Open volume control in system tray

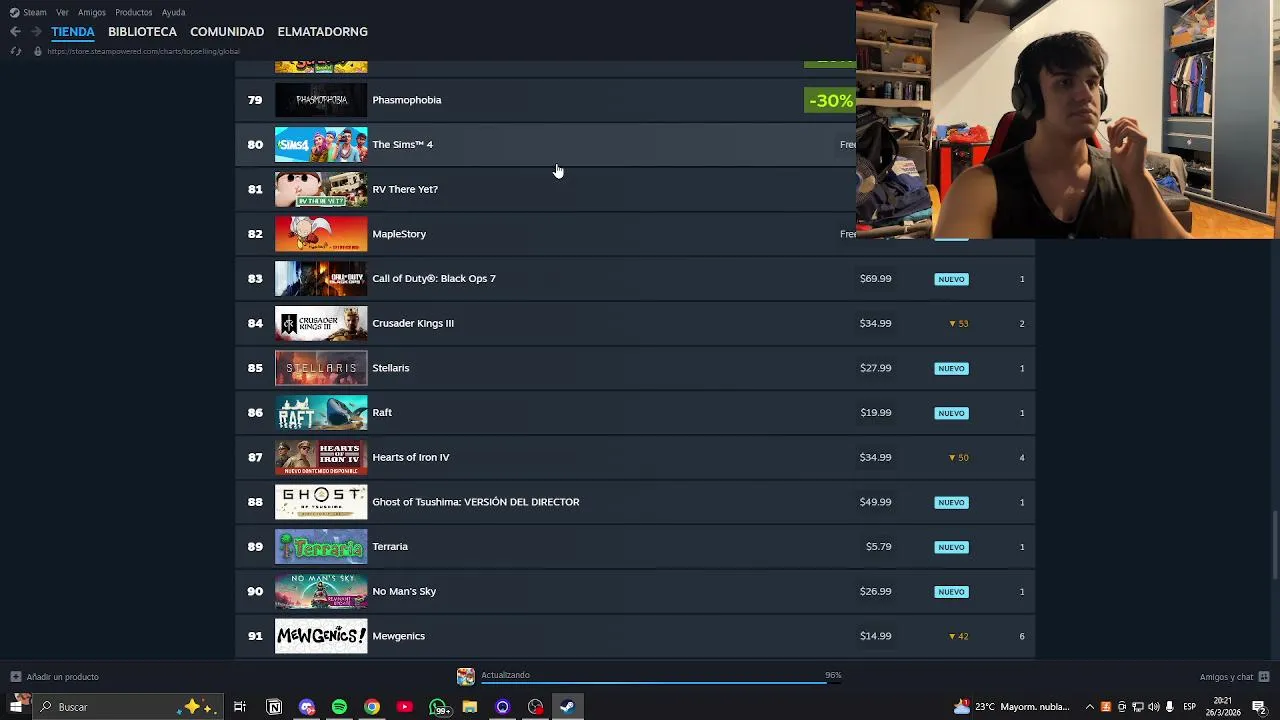[x=1153, y=707]
